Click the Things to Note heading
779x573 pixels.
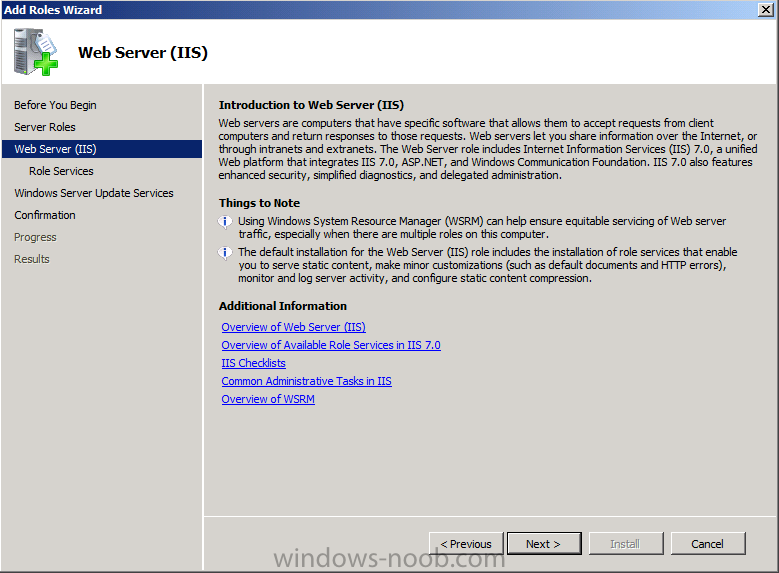pos(259,203)
